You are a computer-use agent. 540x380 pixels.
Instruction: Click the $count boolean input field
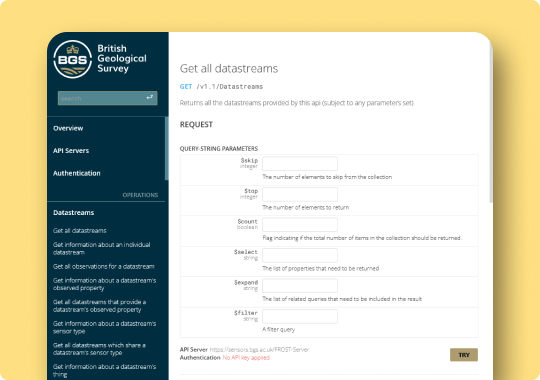coord(300,225)
